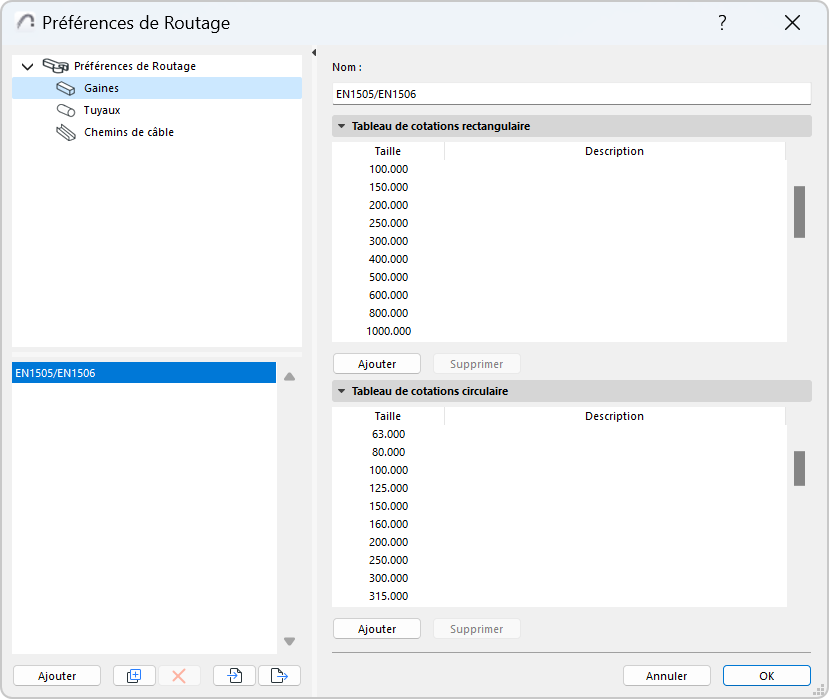The height and width of the screenshot is (699, 829).
Task: Click the red delete preference icon
Action: click(179, 676)
